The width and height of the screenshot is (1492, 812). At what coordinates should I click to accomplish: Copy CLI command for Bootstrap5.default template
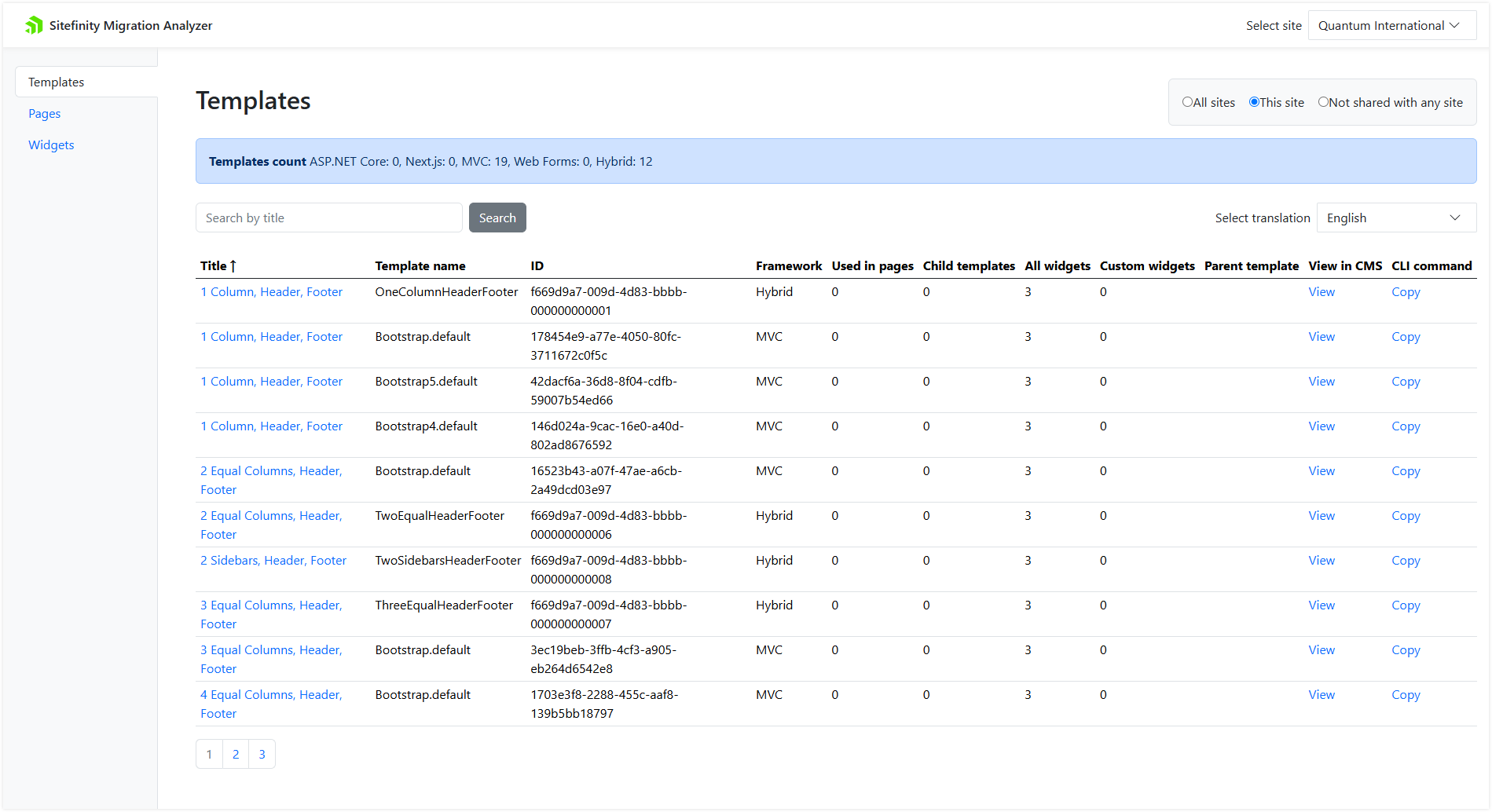[1406, 382]
